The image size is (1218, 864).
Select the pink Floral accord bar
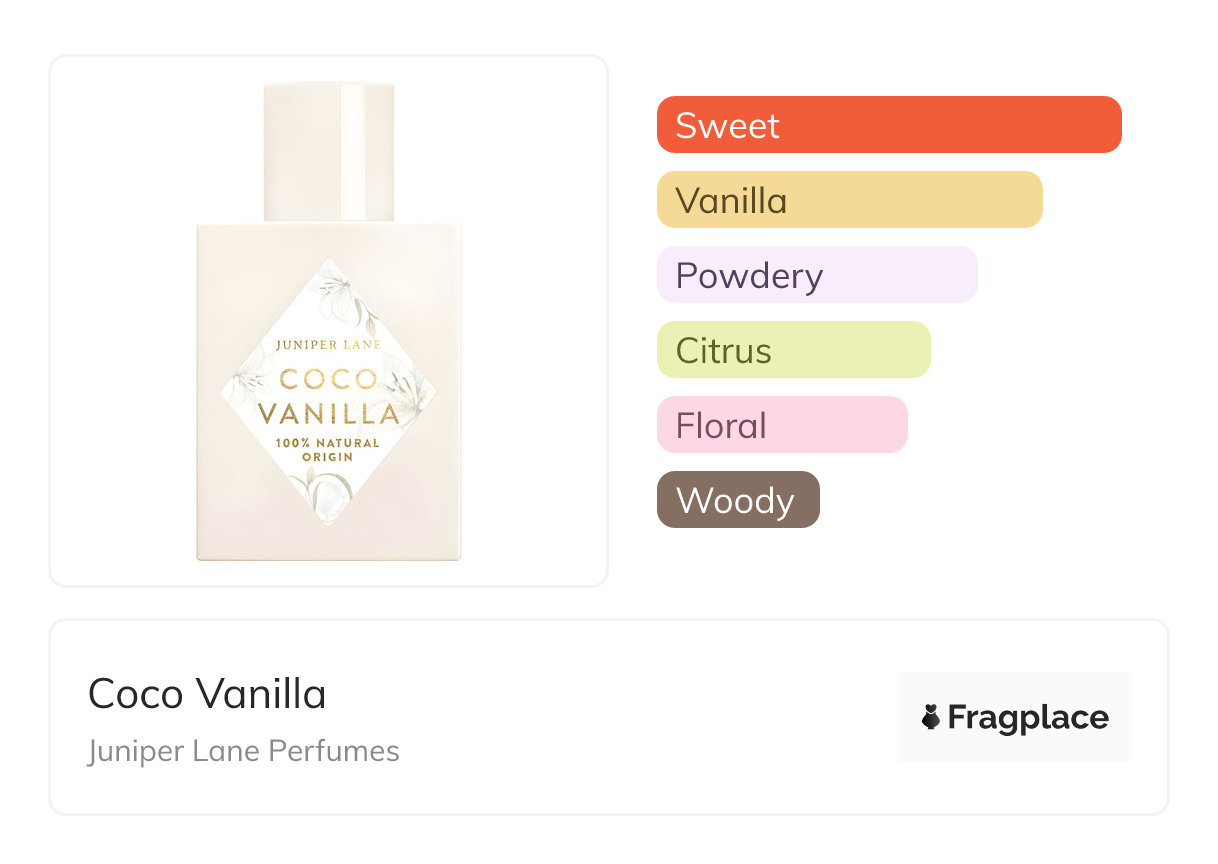(x=781, y=425)
